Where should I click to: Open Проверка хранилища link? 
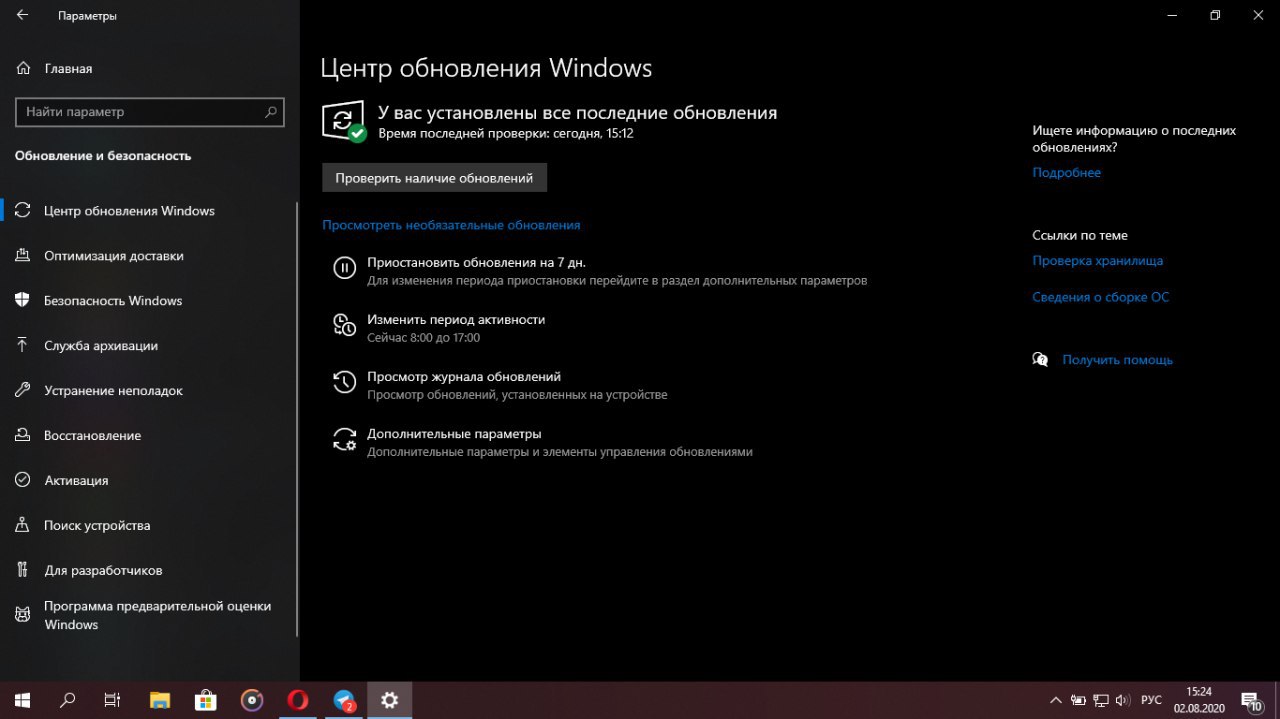click(x=1097, y=260)
